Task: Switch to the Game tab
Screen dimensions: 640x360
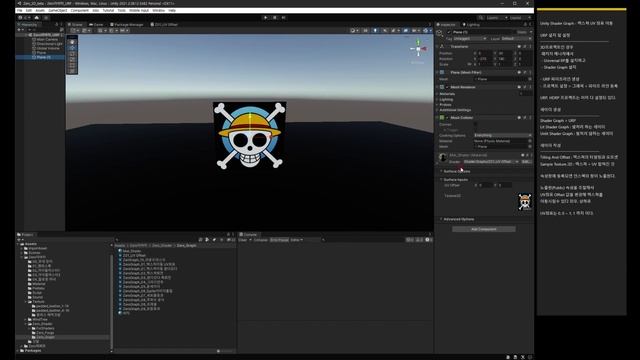Action: [97, 24]
